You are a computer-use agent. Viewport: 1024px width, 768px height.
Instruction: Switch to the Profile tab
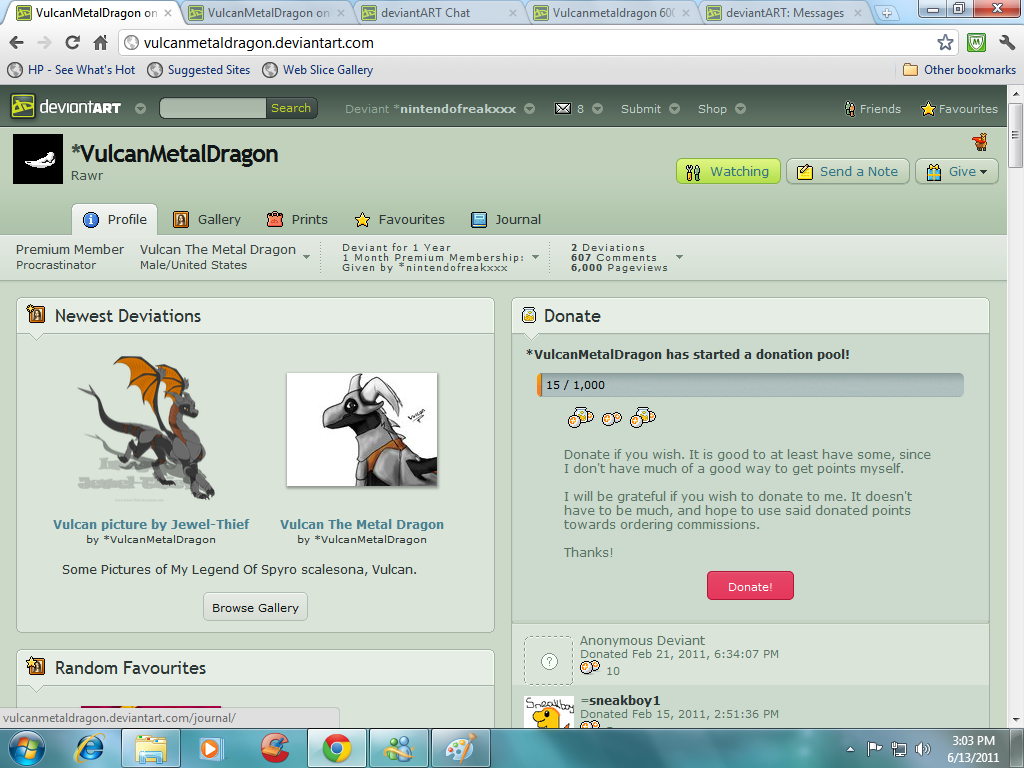(114, 219)
